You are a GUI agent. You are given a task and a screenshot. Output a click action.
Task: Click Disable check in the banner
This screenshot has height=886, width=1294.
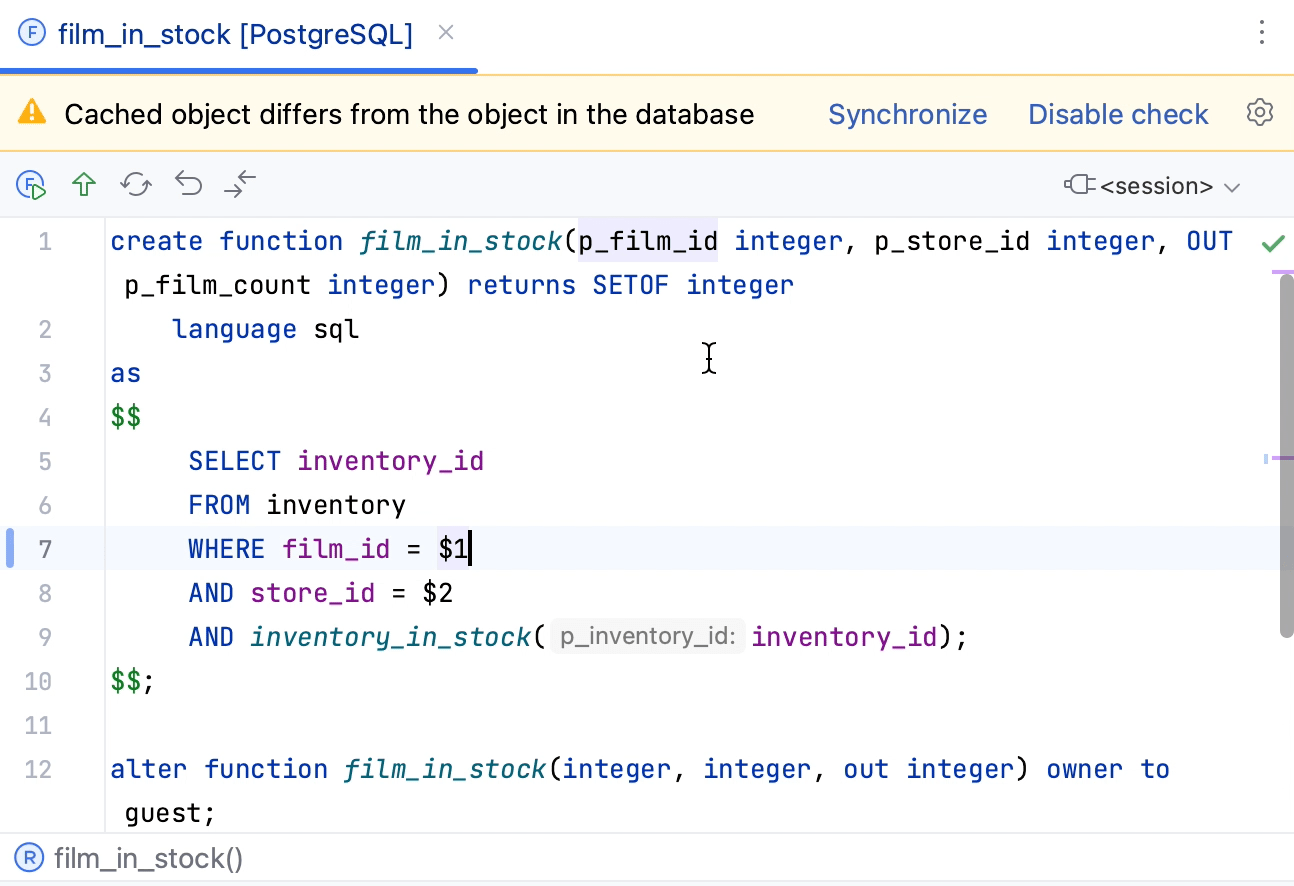click(x=1118, y=113)
